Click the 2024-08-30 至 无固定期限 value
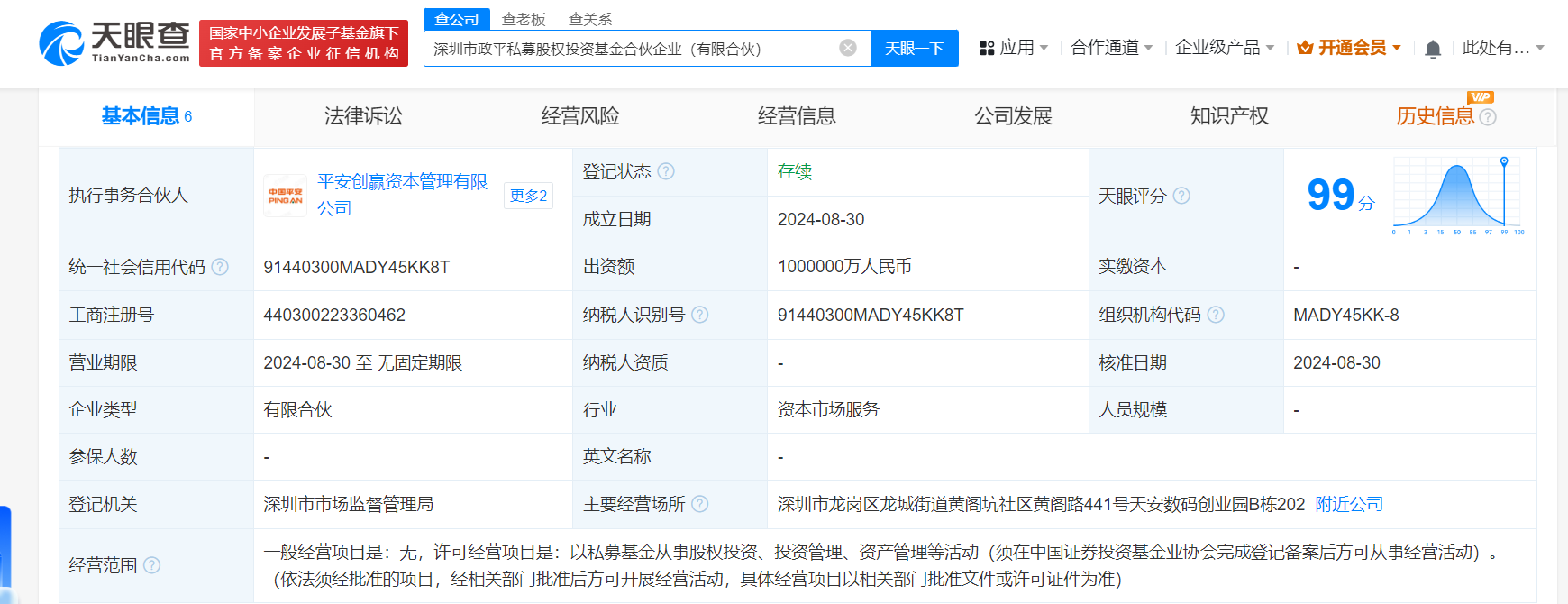 [362, 362]
